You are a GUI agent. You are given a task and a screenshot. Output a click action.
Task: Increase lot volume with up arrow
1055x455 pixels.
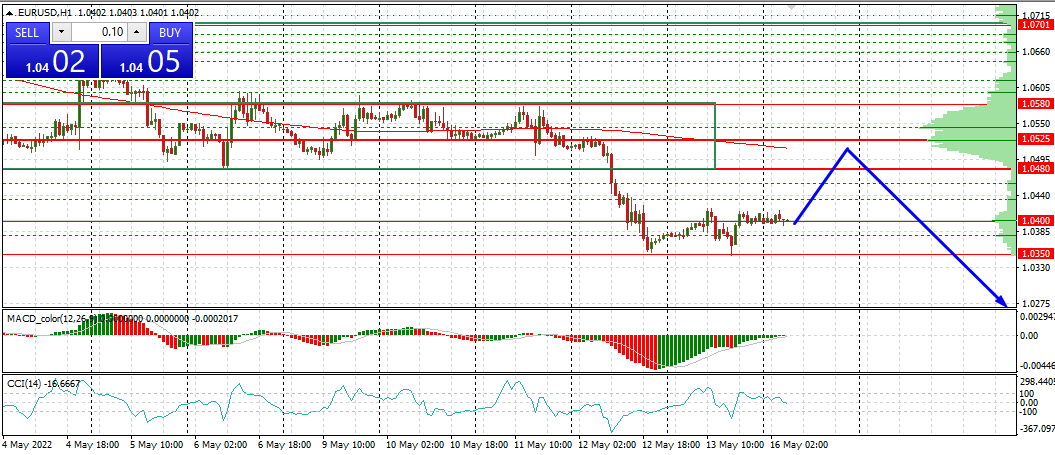pos(138,32)
